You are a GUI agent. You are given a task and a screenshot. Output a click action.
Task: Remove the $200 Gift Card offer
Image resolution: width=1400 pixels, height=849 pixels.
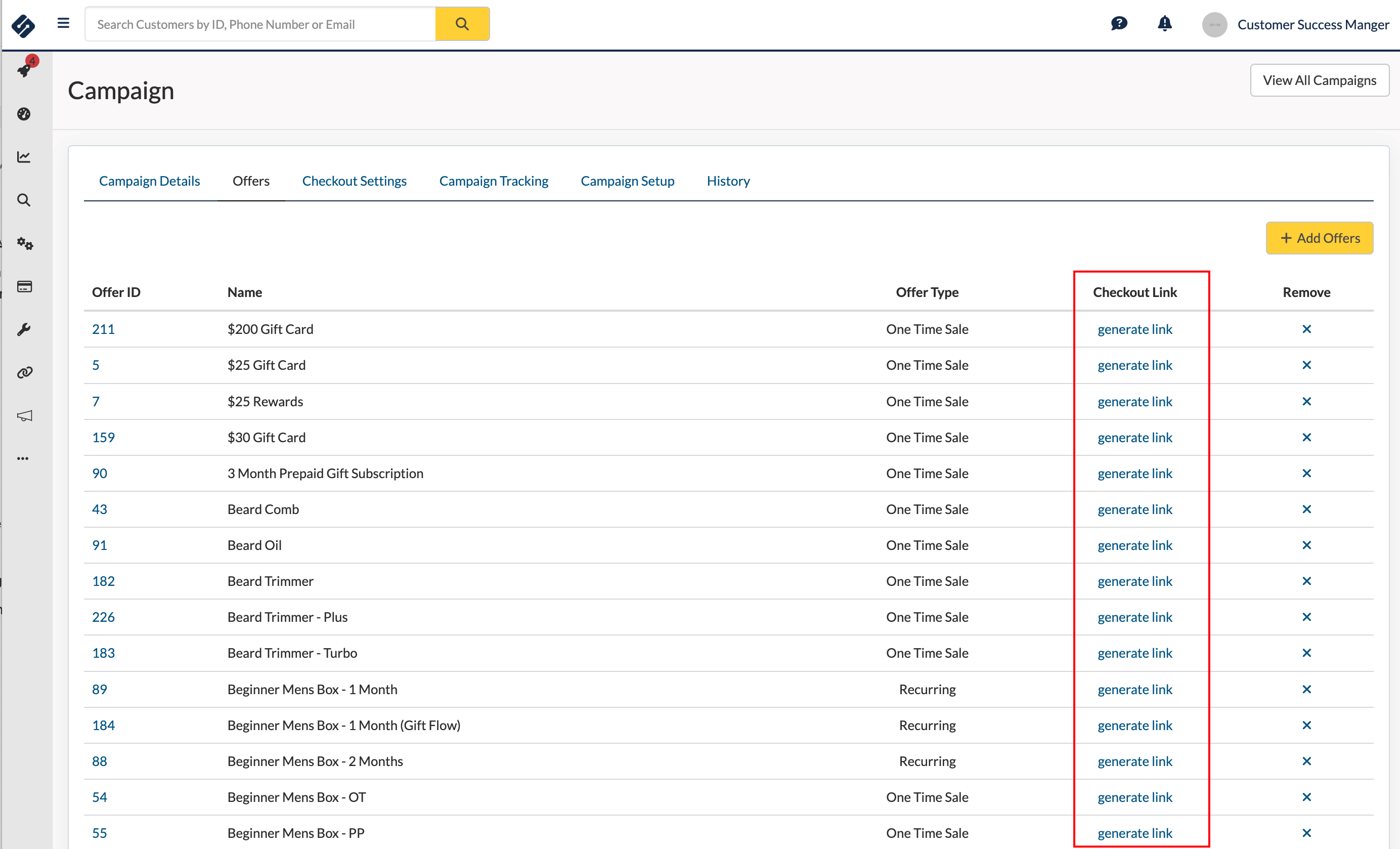[x=1307, y=328]
